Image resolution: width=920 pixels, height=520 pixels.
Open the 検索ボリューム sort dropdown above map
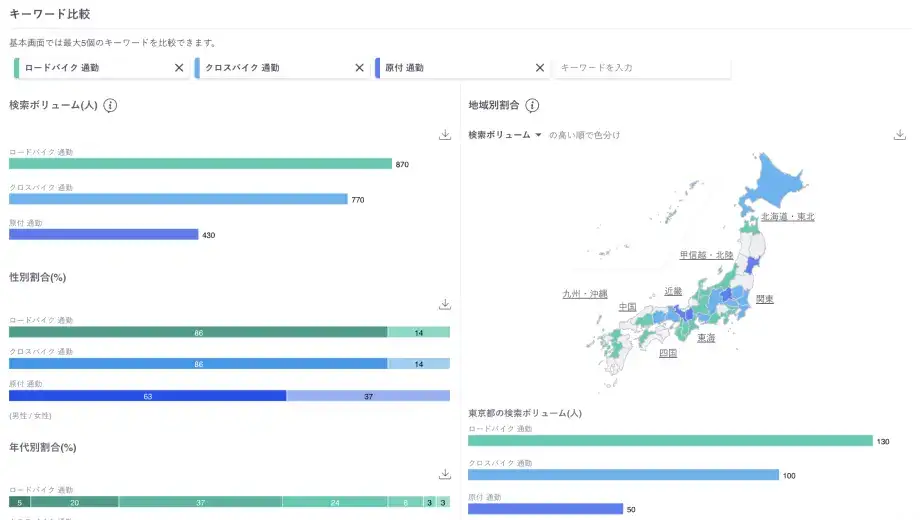505,135
